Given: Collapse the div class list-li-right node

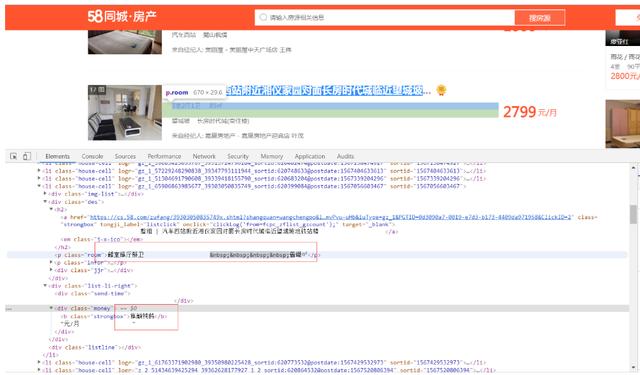Looking at the screenshot, I should click(x=45, y=286).
